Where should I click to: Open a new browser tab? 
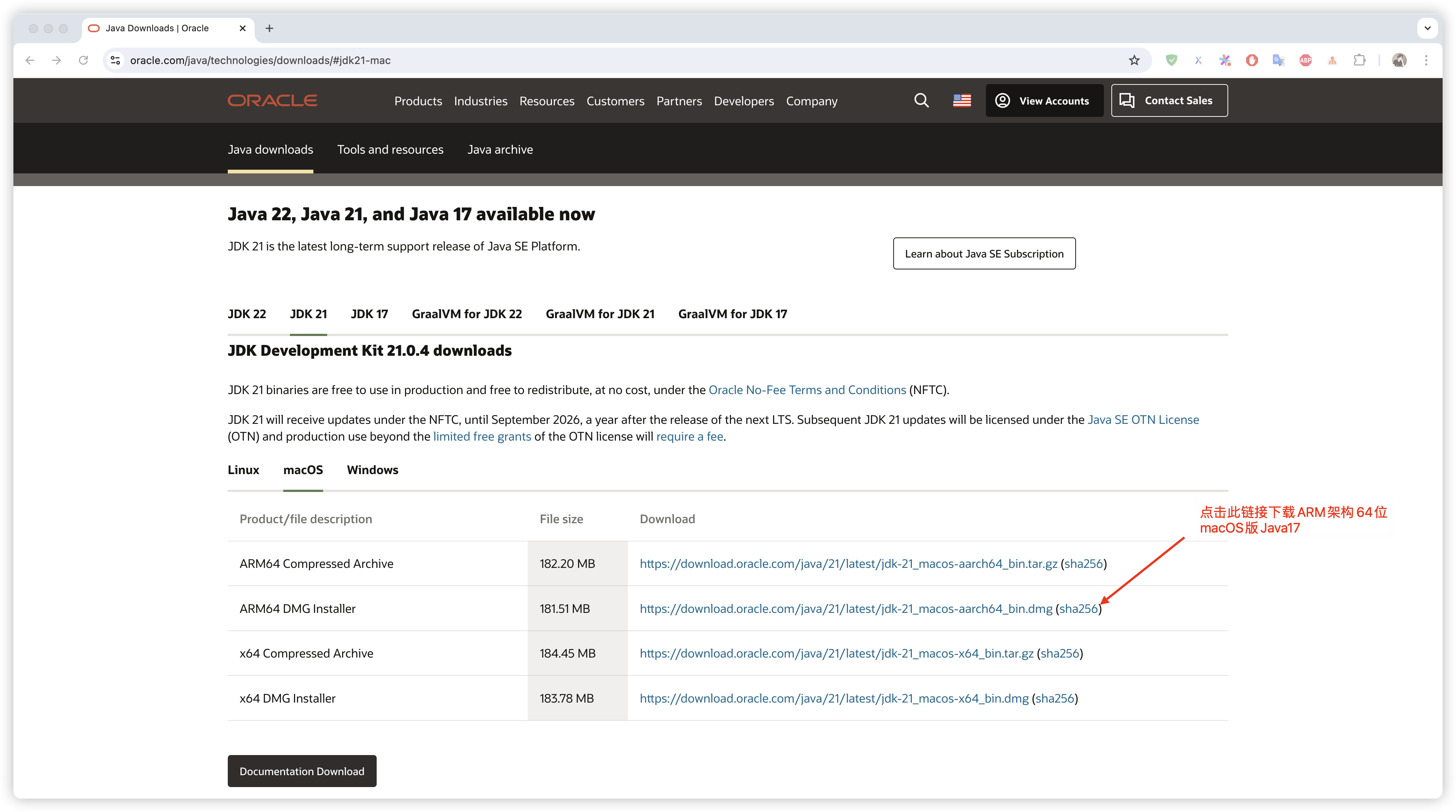point(269,28)
